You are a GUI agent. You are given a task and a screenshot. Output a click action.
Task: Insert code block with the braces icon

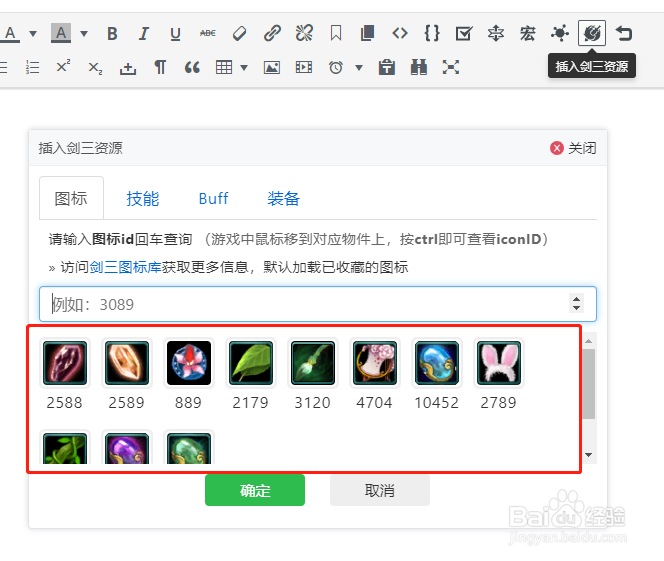[432, 33]
